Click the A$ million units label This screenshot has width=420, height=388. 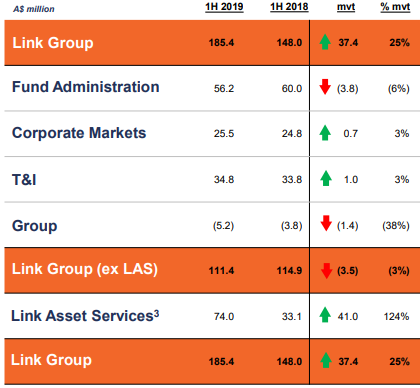(34, 9)
